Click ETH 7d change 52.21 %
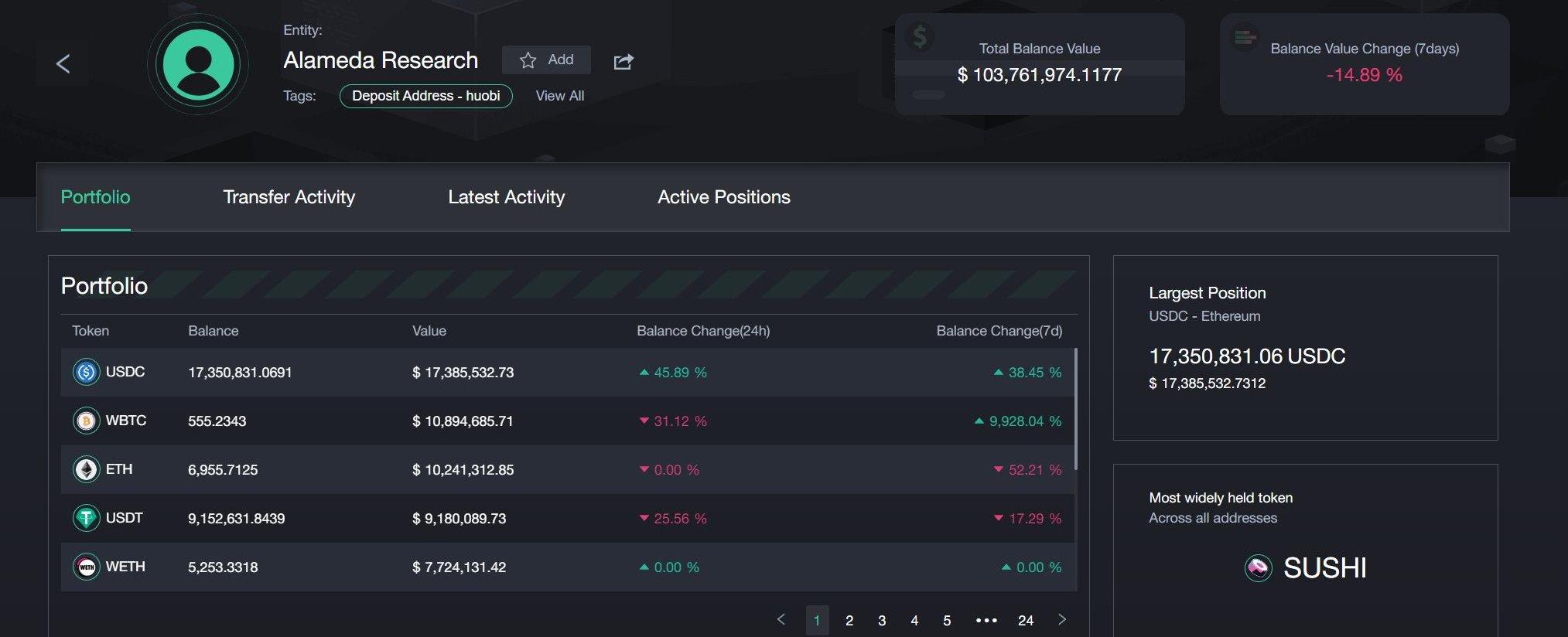 coord(1027,470)
